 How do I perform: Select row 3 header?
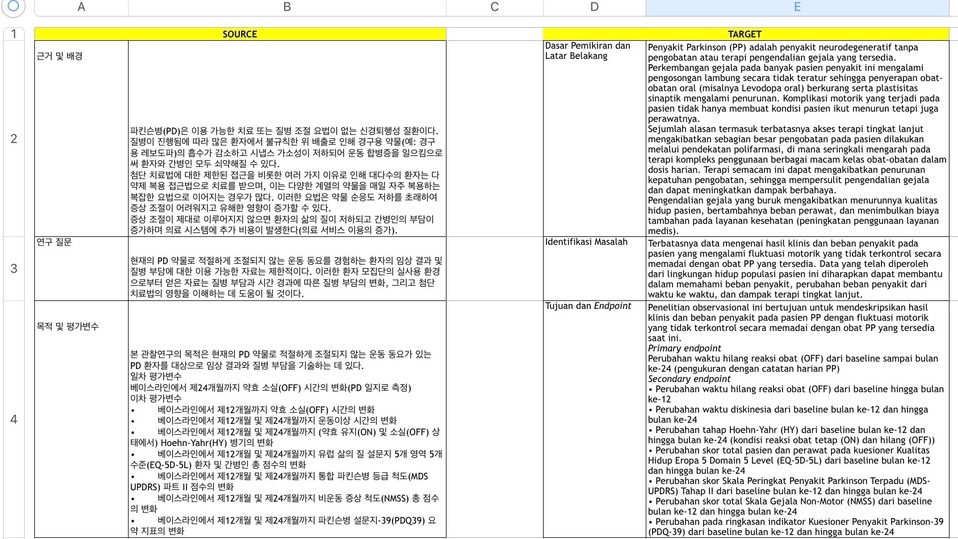click(14, 268)
